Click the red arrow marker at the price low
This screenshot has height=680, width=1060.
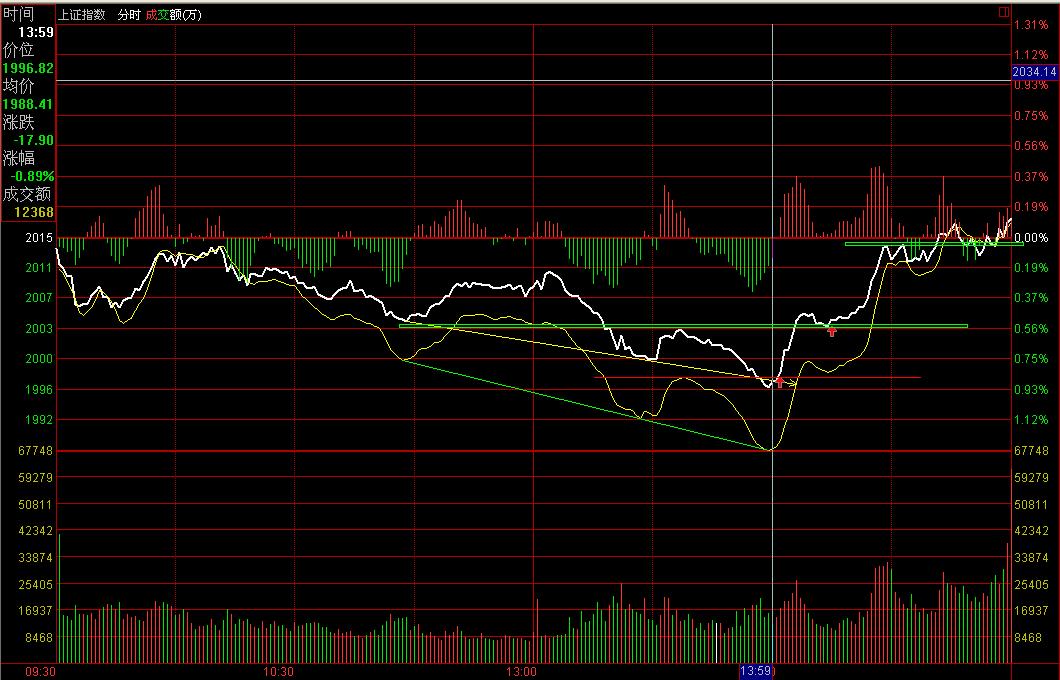(x=780, y=382)
